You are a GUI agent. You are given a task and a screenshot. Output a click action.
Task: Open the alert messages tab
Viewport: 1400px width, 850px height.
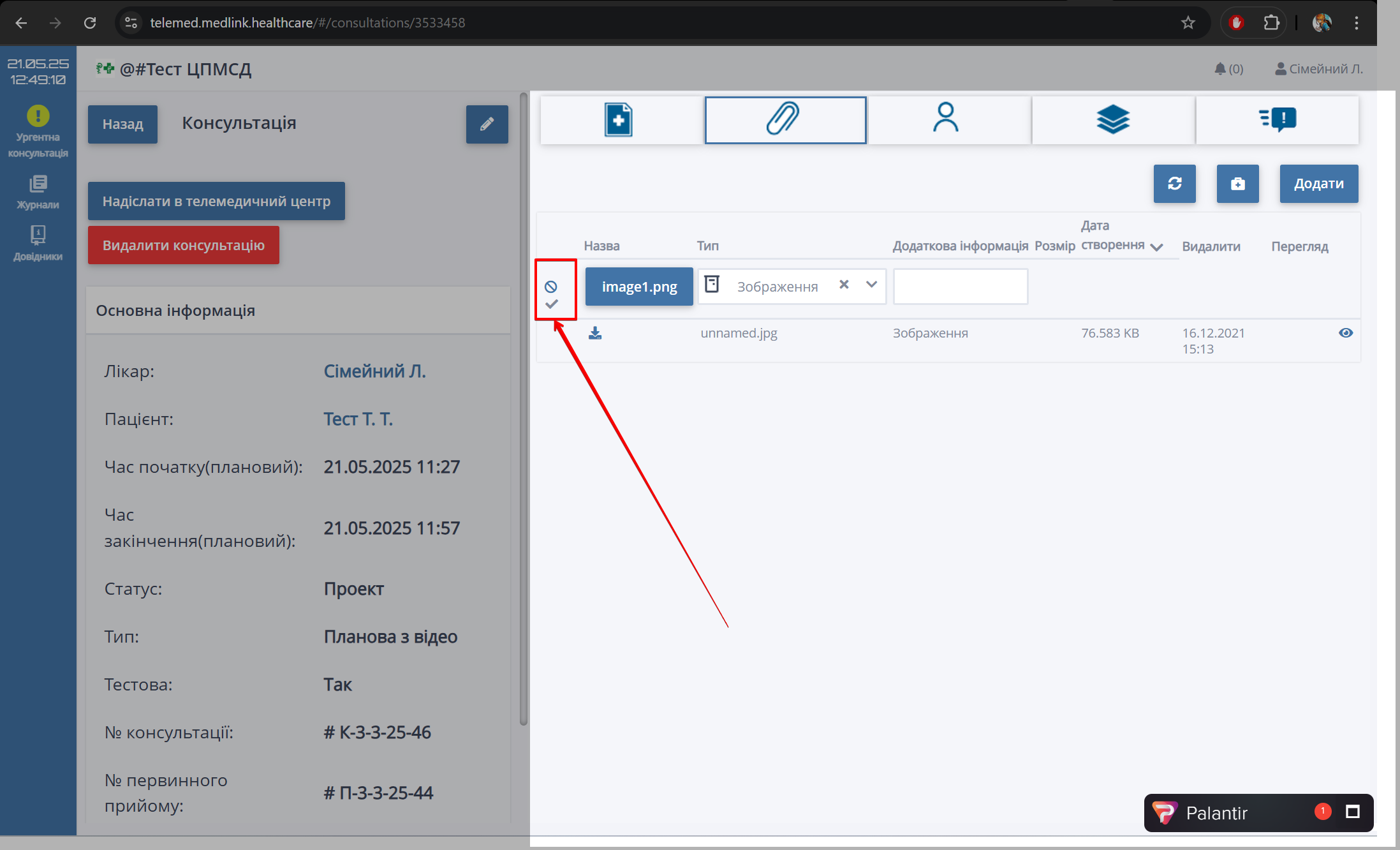(x=1277, y=120)
